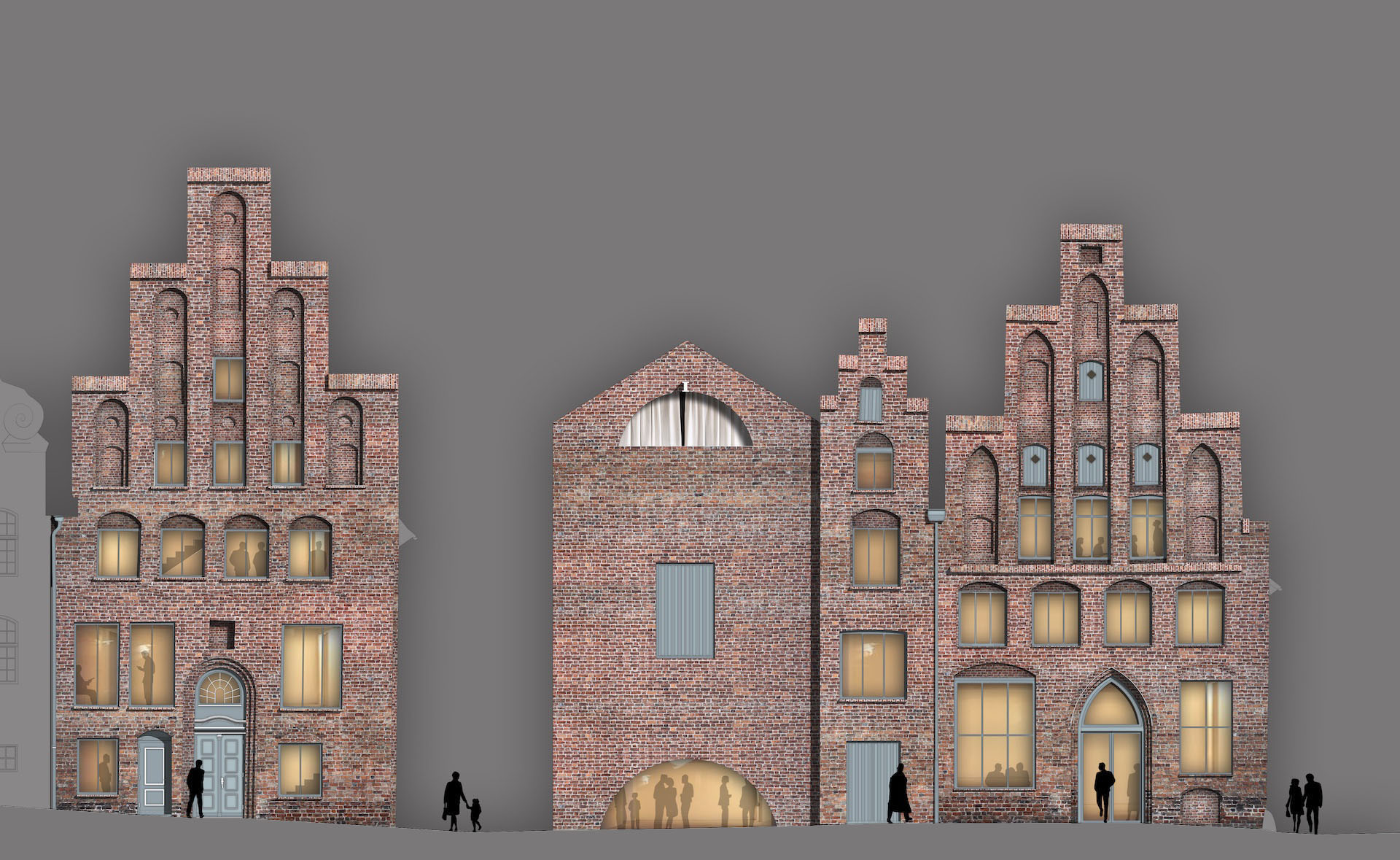Screen dimensions: 1400x860
Task: Click the couple silhouette at far right
Action: click(1304, 804)
